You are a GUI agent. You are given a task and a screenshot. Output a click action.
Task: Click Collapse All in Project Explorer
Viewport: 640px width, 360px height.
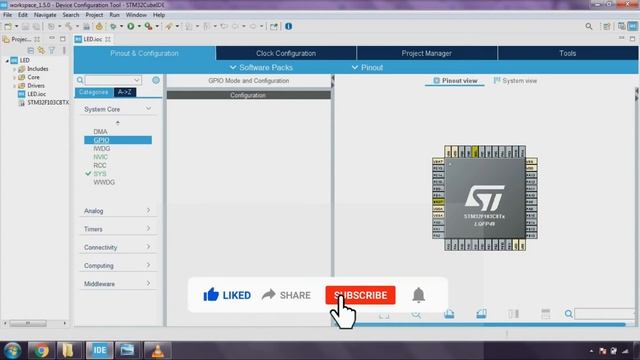click(31, 50)
